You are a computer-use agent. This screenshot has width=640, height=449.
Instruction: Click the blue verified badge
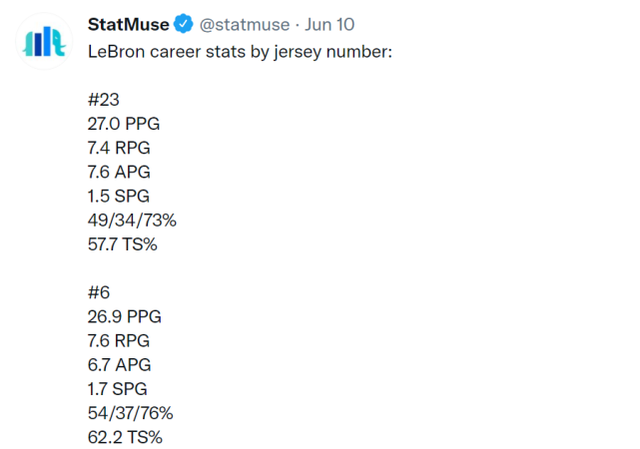tap(184, 24)
